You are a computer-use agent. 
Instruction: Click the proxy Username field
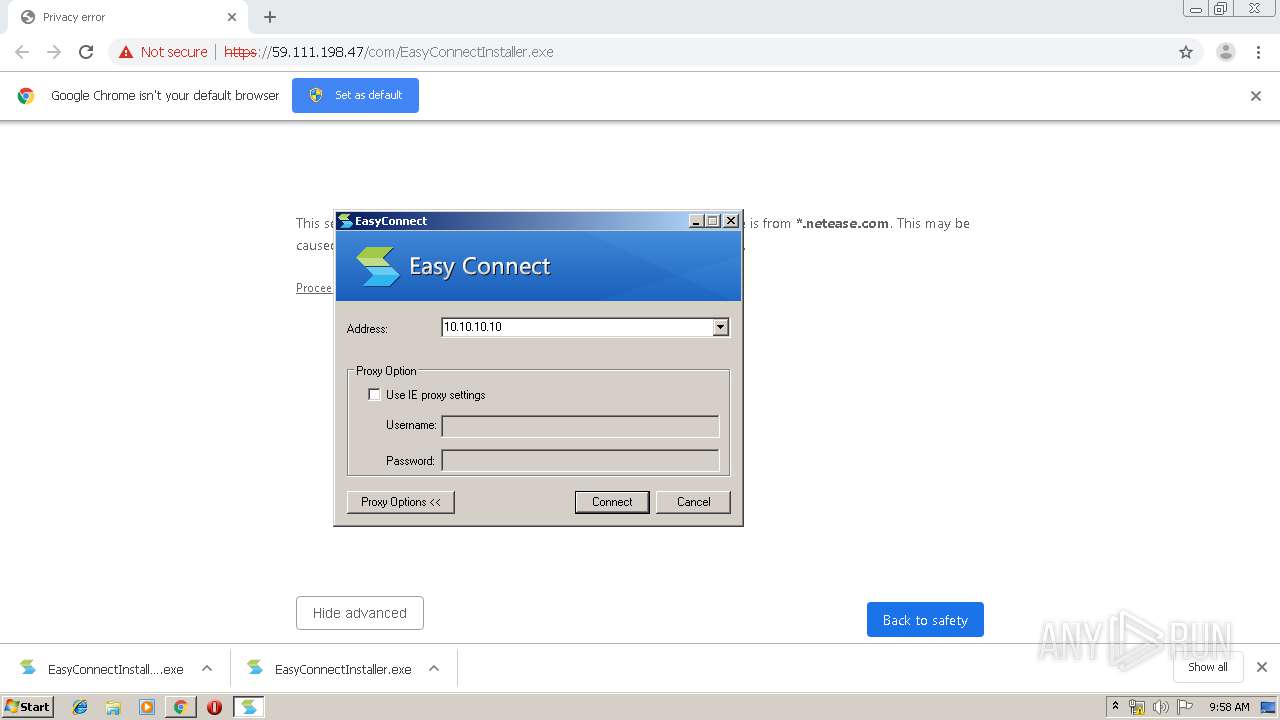point(580,426)
